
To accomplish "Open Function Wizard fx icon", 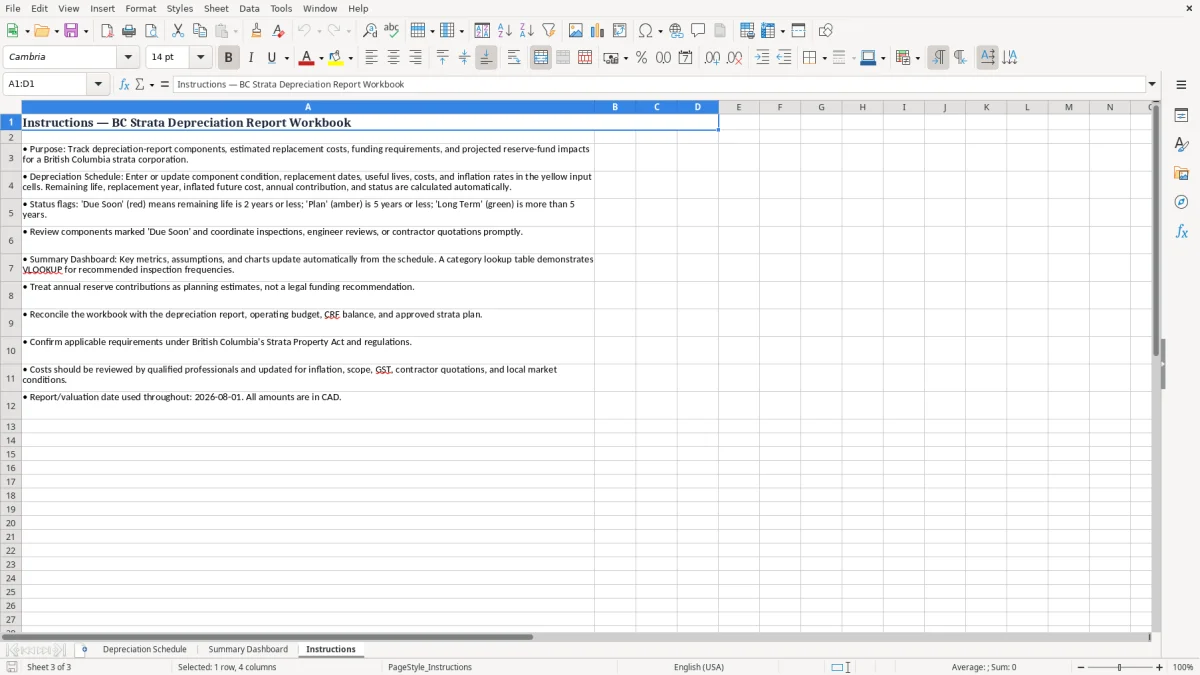I will (125, 84).
